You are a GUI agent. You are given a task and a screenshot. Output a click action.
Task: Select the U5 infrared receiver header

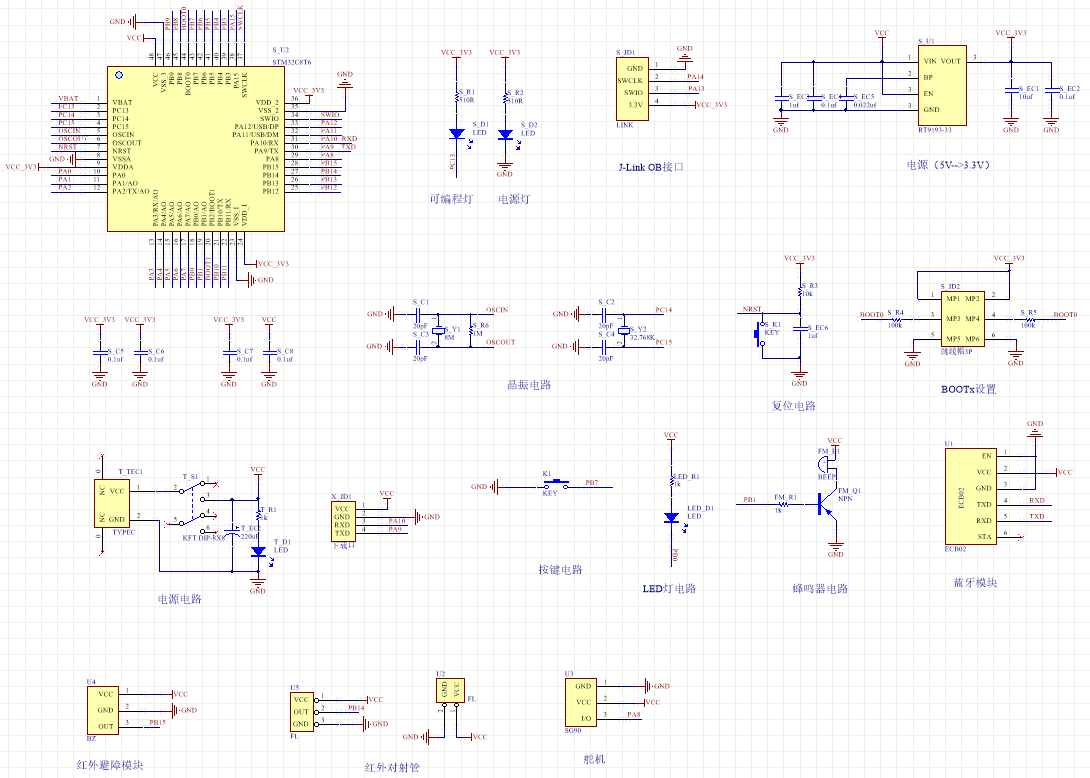(301, 711)
